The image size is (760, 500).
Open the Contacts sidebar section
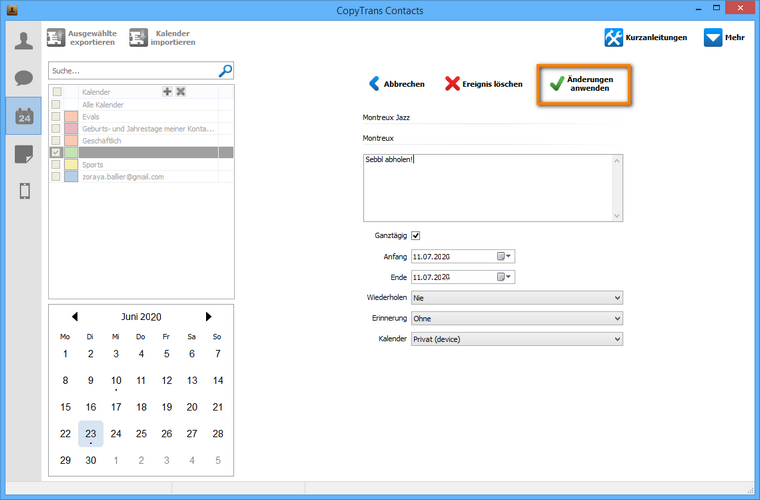(24, 41)
